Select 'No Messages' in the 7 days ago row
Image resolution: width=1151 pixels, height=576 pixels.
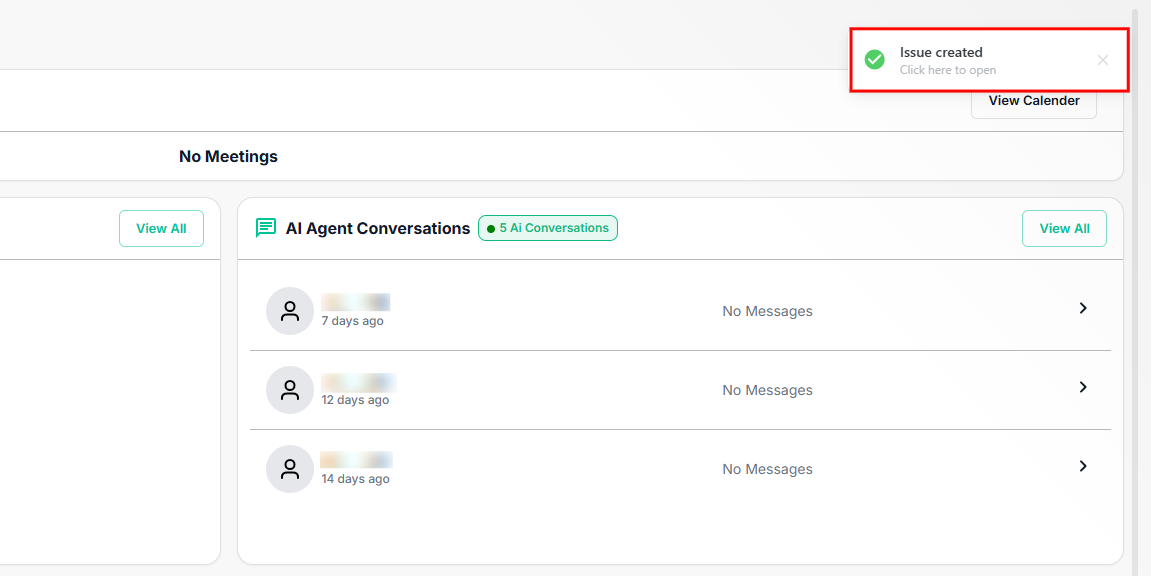click(767, 311)
